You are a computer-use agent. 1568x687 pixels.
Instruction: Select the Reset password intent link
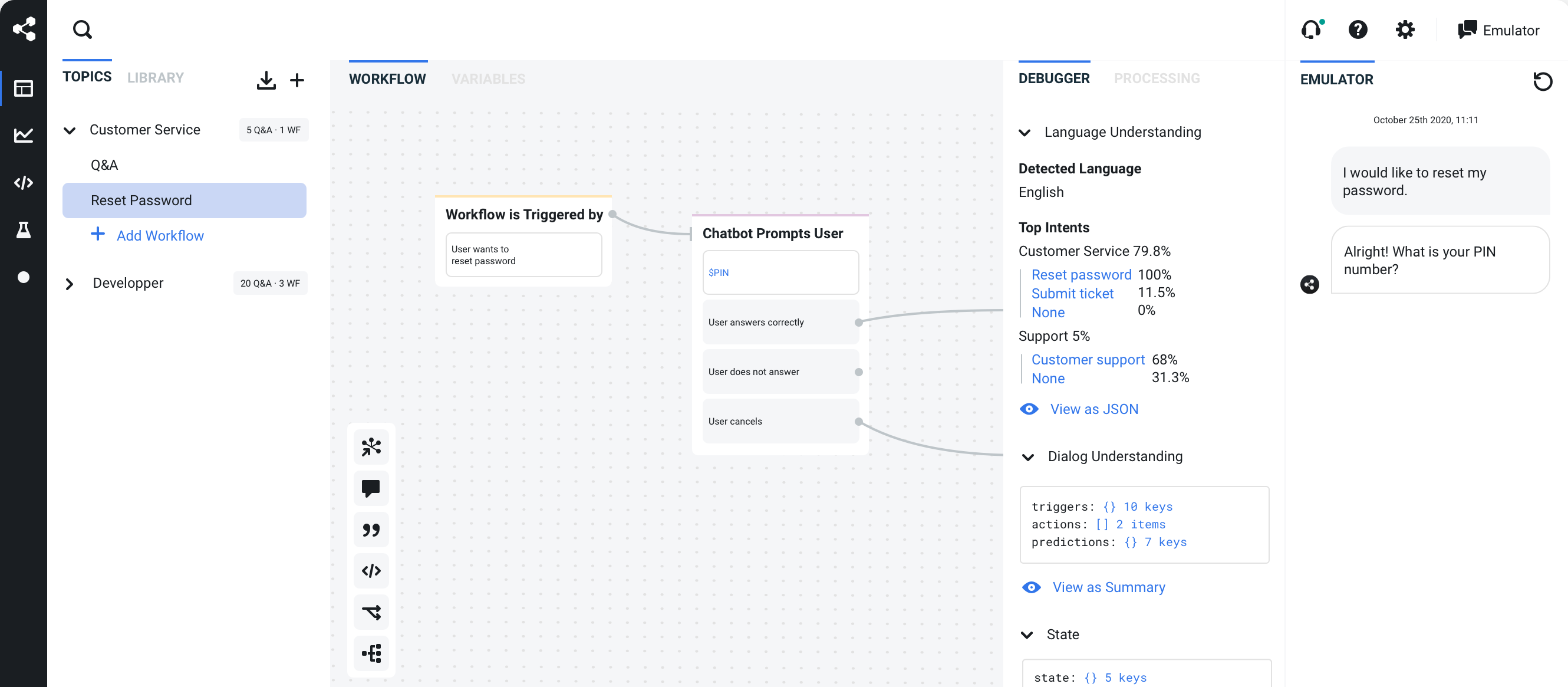(1081, 274)
